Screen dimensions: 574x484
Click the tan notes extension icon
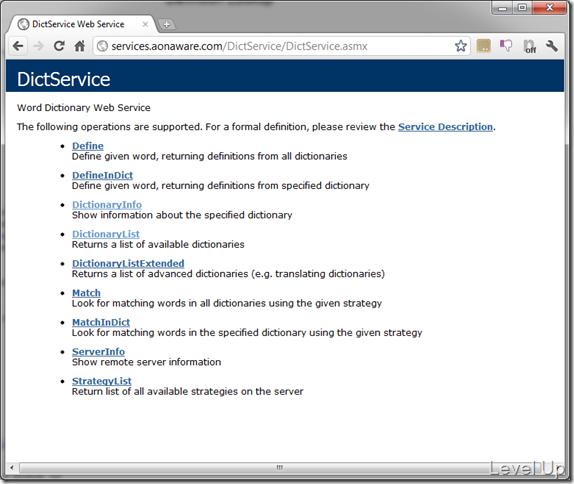pos(483,46)
